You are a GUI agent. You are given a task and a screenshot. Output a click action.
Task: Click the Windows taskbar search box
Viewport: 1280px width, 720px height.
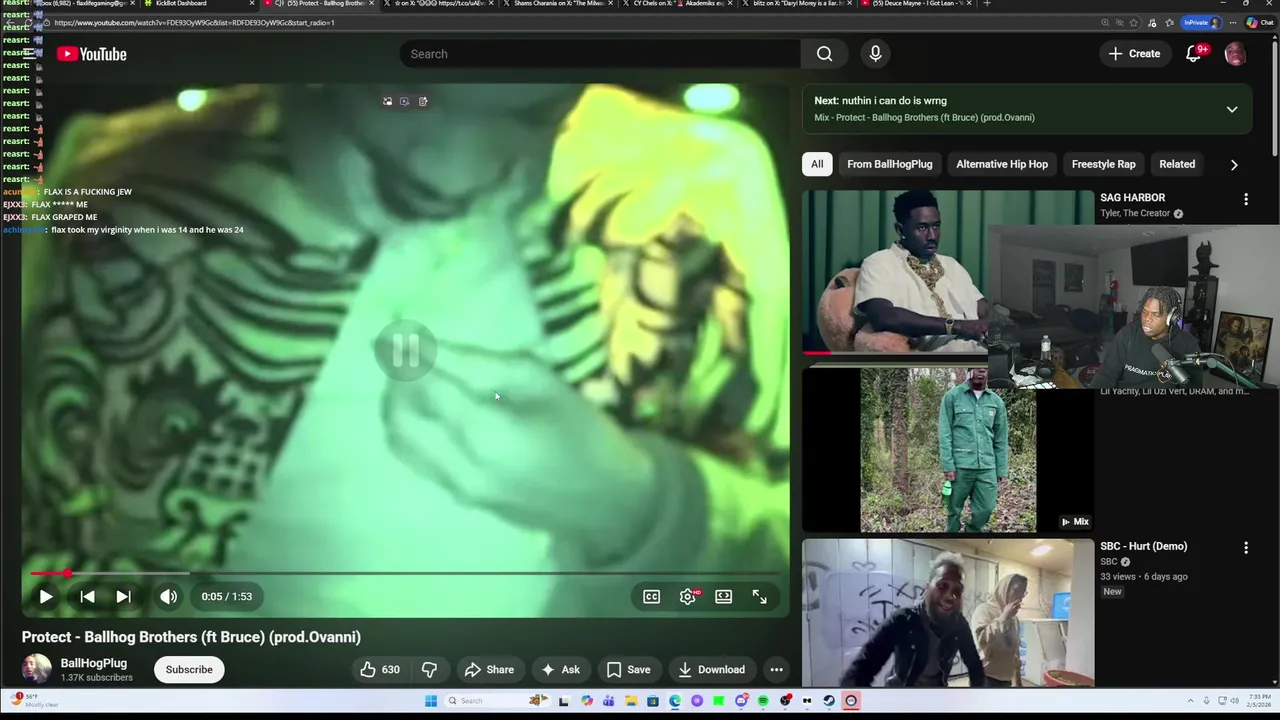tap(495, 701)
